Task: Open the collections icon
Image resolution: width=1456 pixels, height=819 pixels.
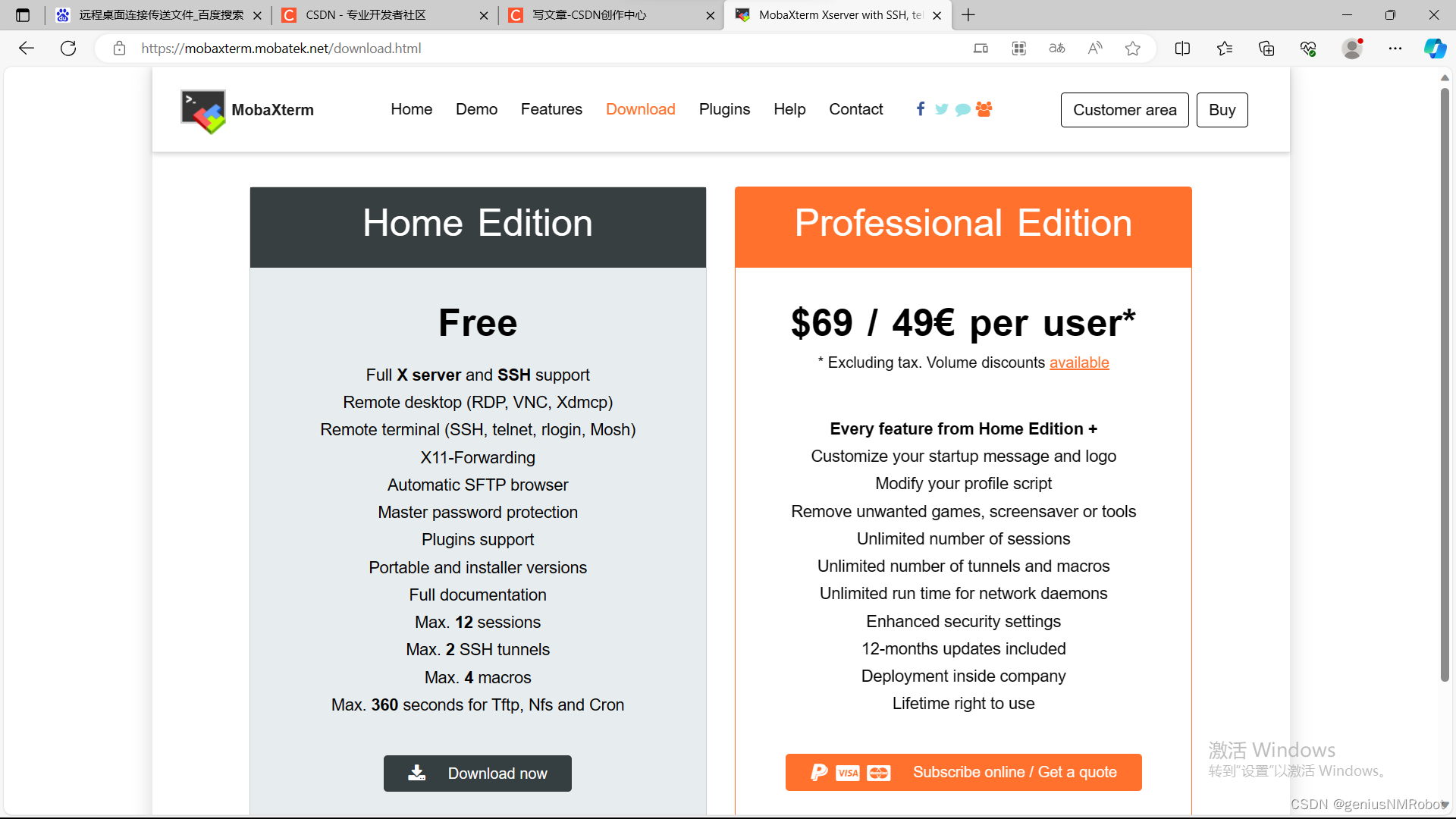Action: pyautogui.click(x=1266, y=49)
